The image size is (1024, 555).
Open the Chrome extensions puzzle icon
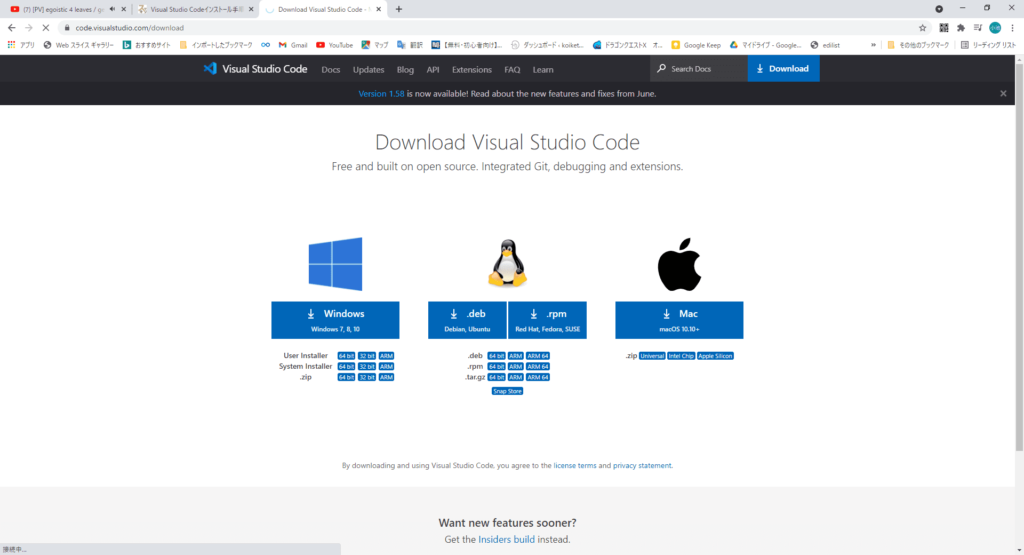coord(961,28)
